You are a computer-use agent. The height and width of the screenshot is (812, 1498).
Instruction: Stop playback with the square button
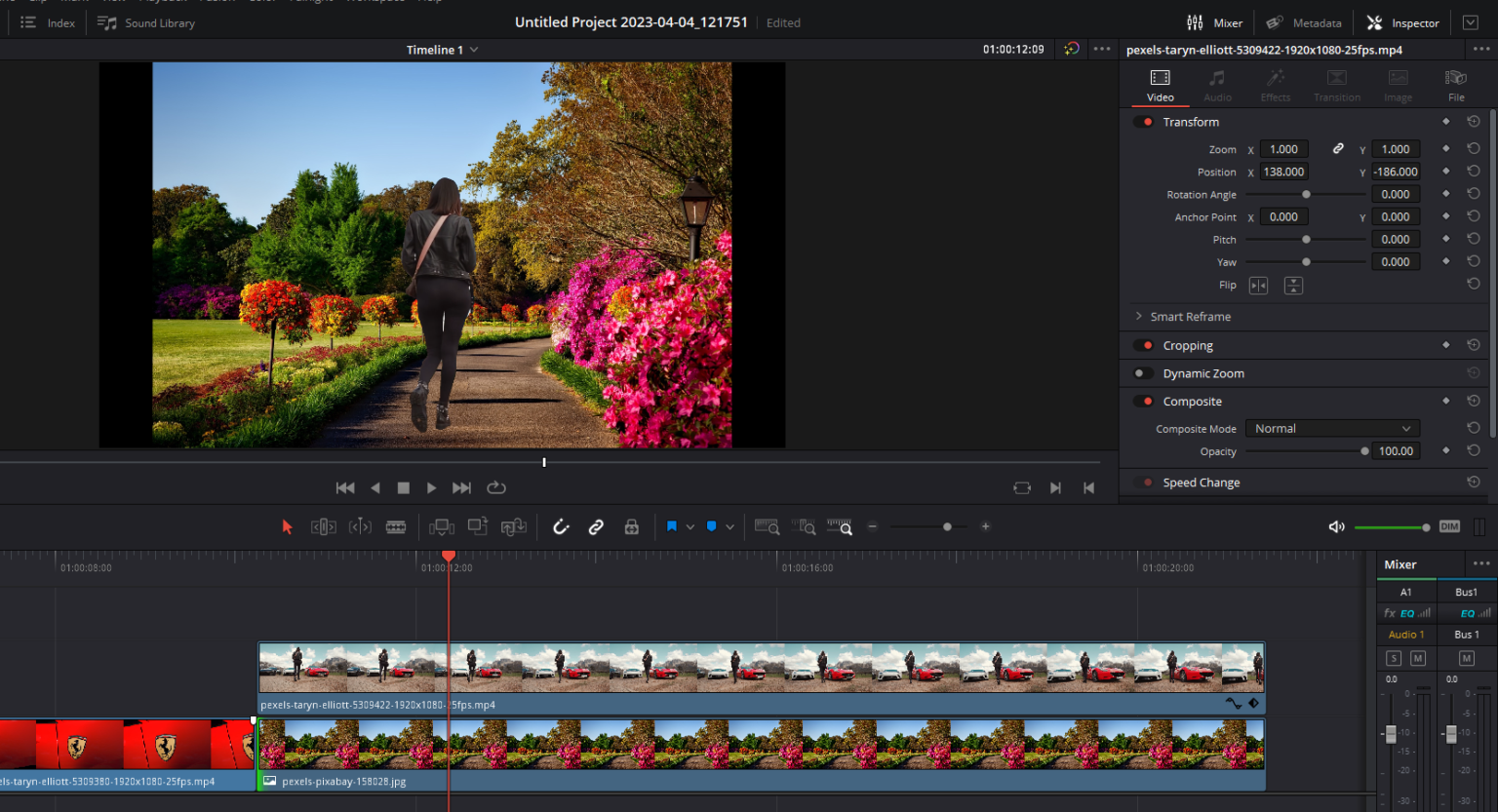point(404,487)
